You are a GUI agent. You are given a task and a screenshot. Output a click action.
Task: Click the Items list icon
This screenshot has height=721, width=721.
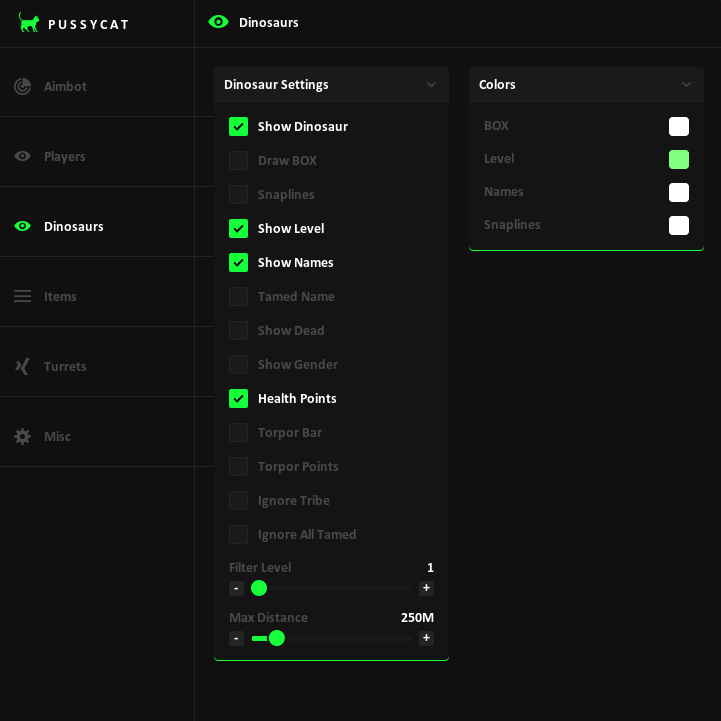pyautogui.click(x=23, y=297)
